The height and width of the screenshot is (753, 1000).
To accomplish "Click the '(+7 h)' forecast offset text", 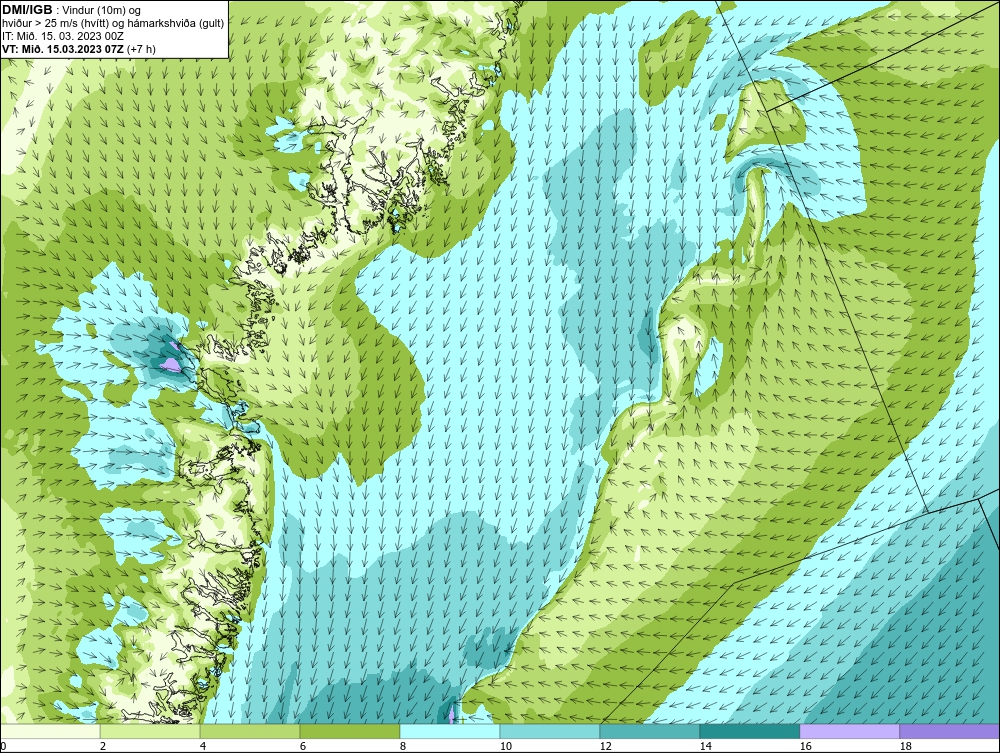I will (x=142, y=49).
